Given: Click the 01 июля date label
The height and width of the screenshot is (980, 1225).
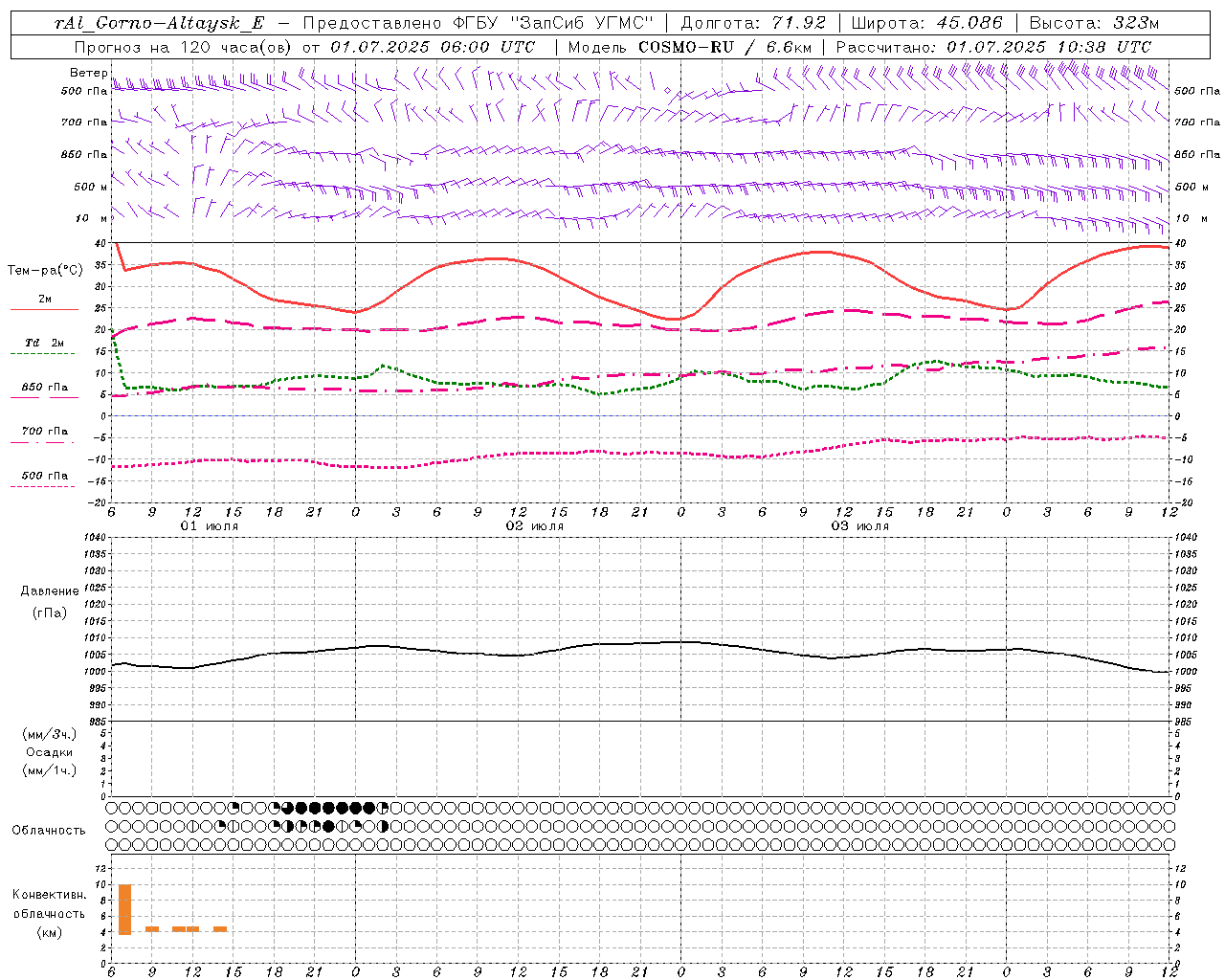Looking at the screenshot, I should [x=210, y=526].
